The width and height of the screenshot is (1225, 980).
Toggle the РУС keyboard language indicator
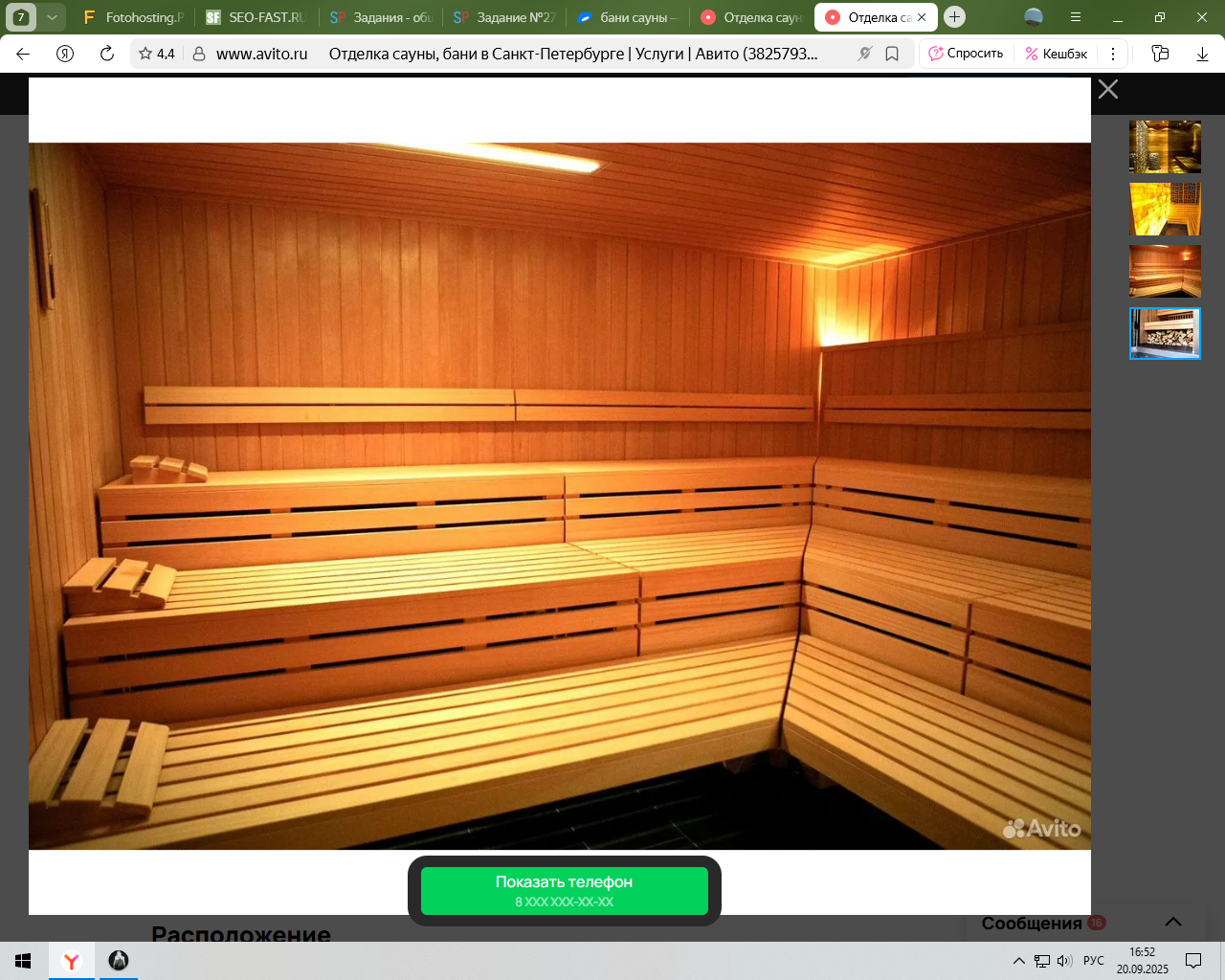coord(1093,961)
